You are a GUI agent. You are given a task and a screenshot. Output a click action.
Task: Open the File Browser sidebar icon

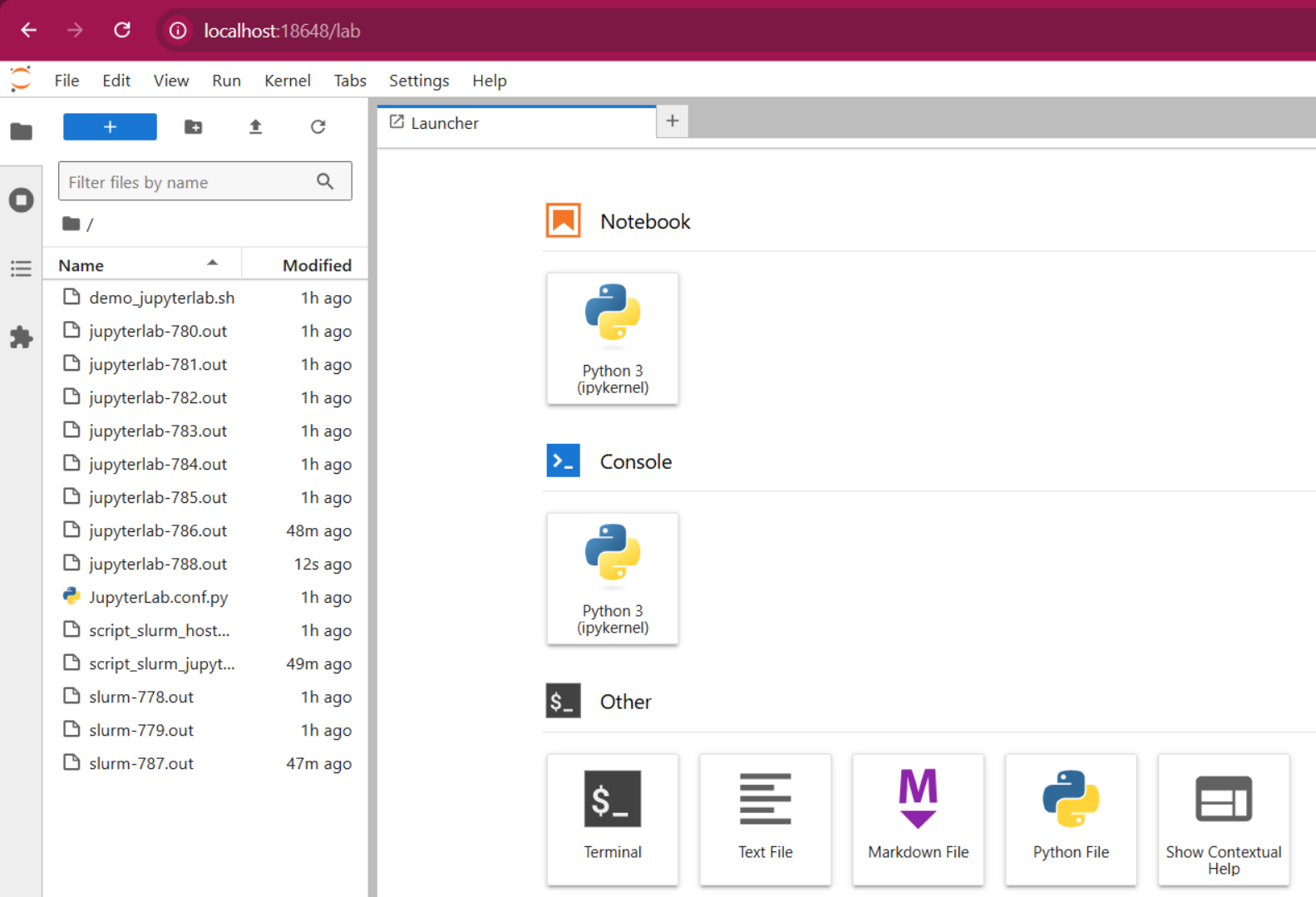tap(22, 131)
